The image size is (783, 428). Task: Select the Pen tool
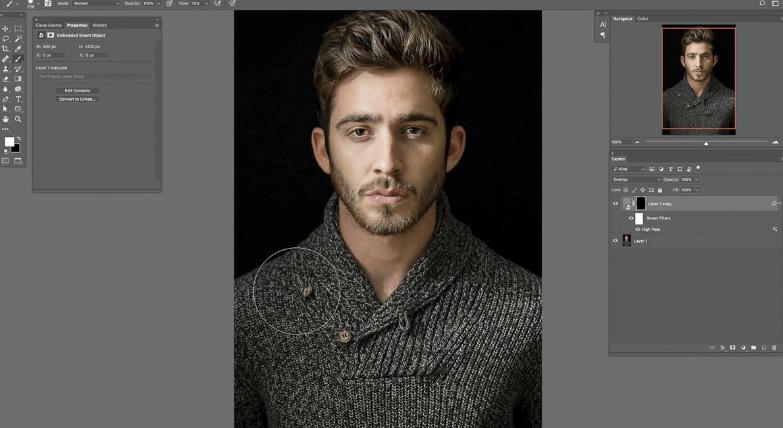coord(5,99)
